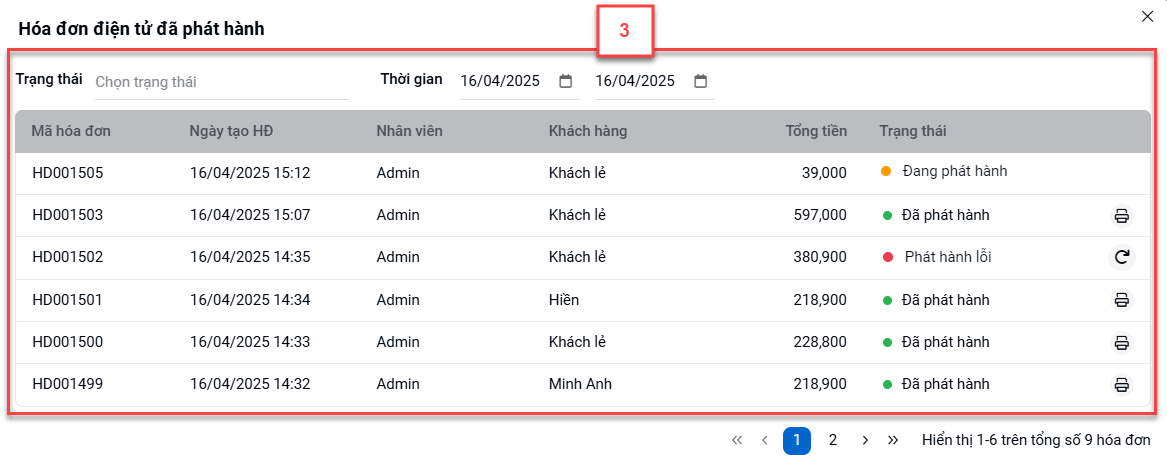
Task: Open calendar for start date field
Action: click(566, 80)
